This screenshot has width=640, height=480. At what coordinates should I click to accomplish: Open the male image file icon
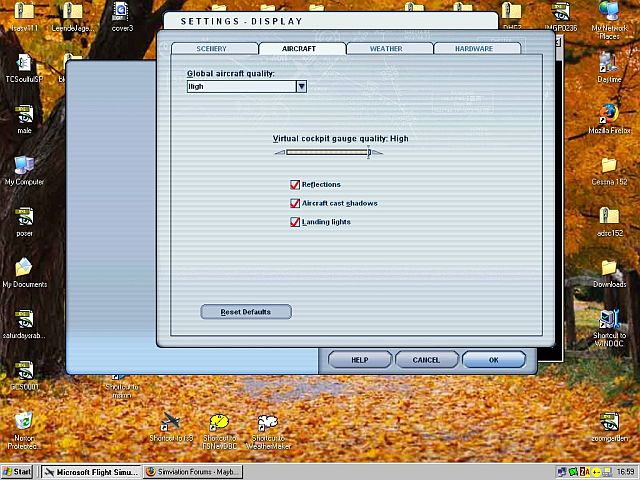click(24, 114)
